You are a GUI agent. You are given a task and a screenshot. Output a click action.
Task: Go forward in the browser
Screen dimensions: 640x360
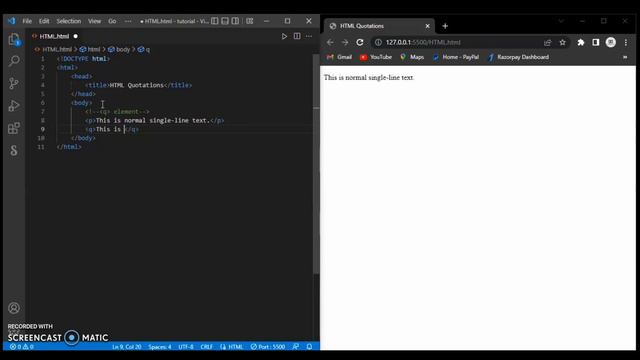tap(345, 42)
